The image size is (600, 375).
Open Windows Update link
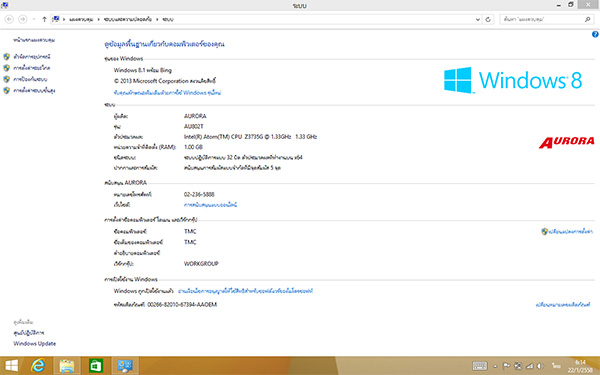tap(34, 343)
